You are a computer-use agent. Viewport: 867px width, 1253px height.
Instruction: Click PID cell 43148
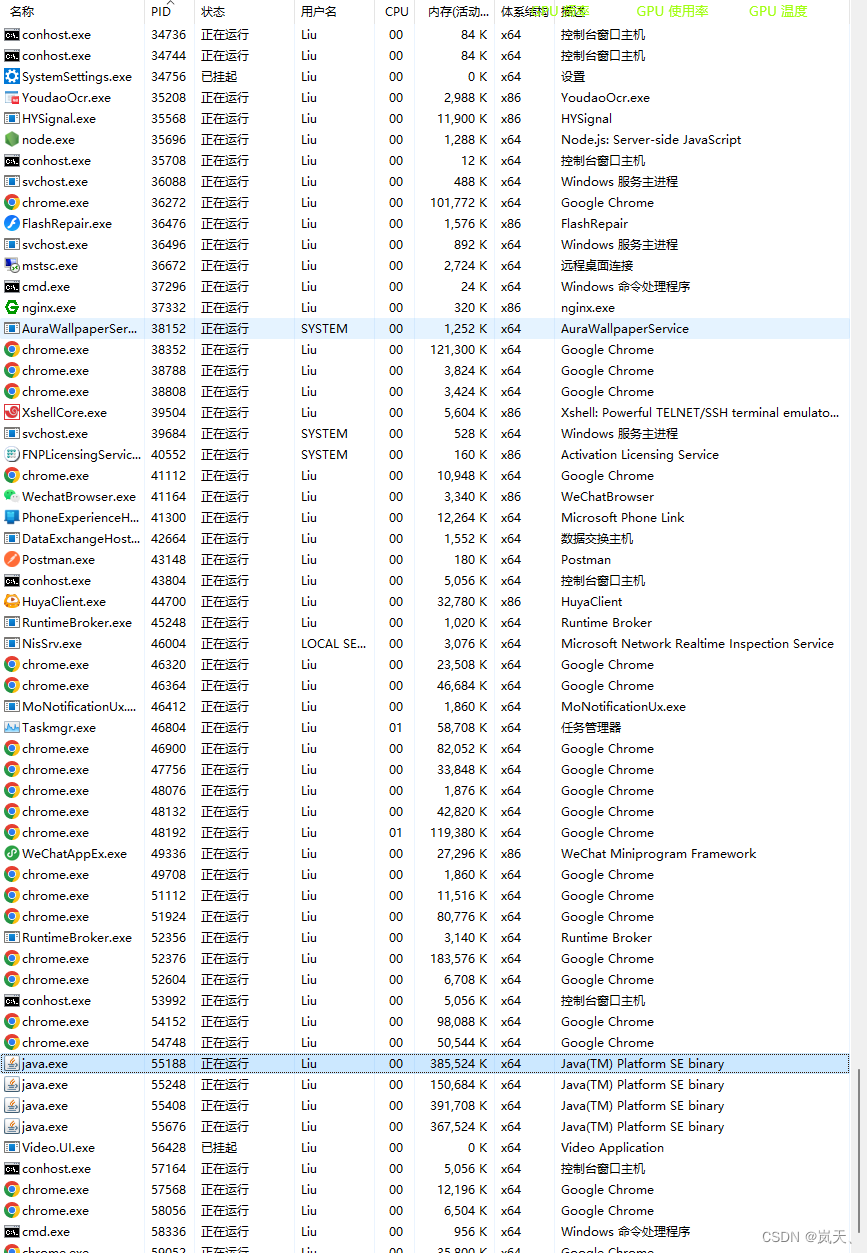(x=168, y=560)
